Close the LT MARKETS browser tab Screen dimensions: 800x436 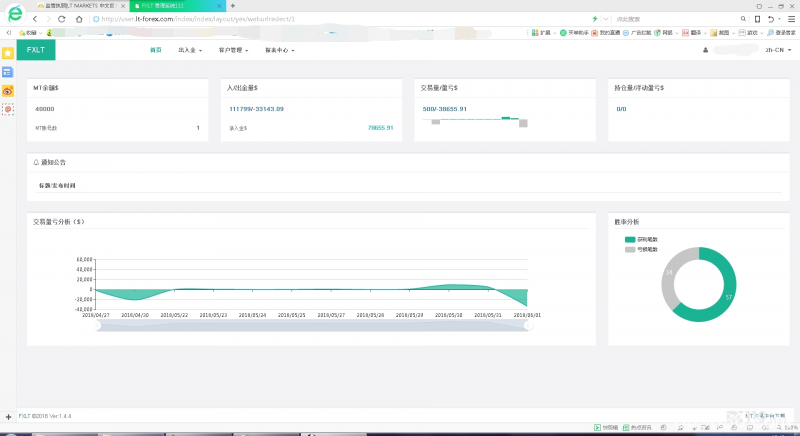pyautogui.click(x=123, y=6)
